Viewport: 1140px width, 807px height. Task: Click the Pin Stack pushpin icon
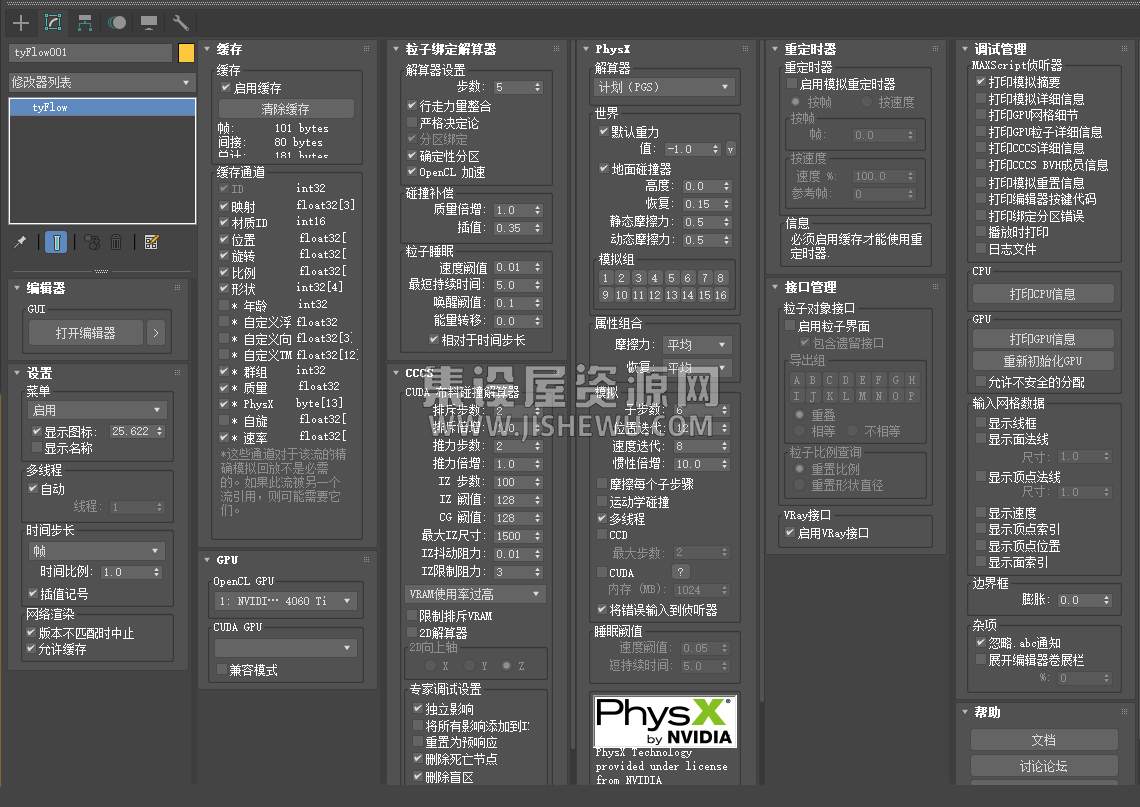click(x=20, y=242)
